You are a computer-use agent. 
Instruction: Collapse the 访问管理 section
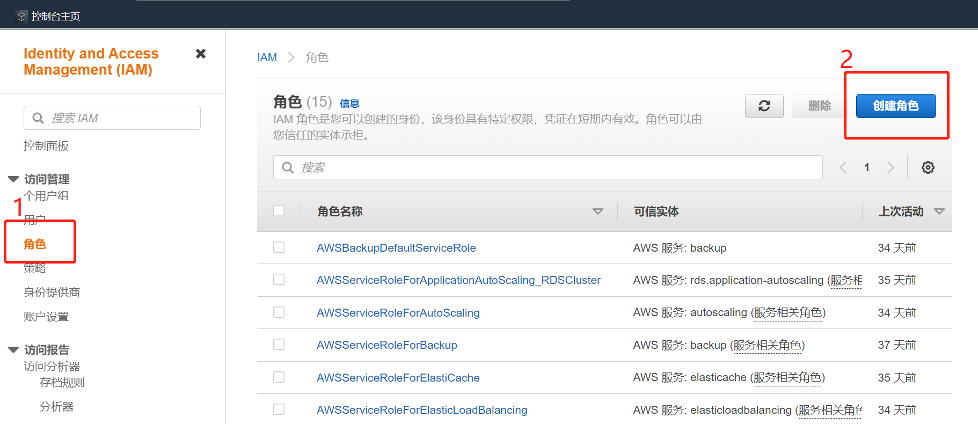click(13, 180)
